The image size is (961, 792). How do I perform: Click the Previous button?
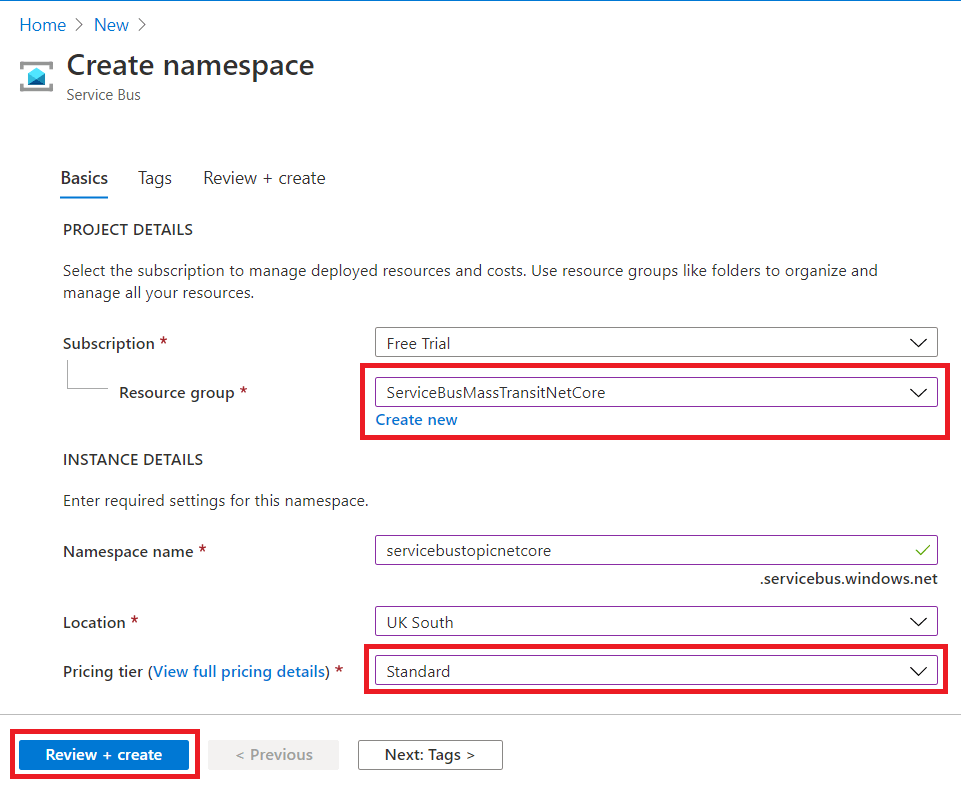(274, 755)
